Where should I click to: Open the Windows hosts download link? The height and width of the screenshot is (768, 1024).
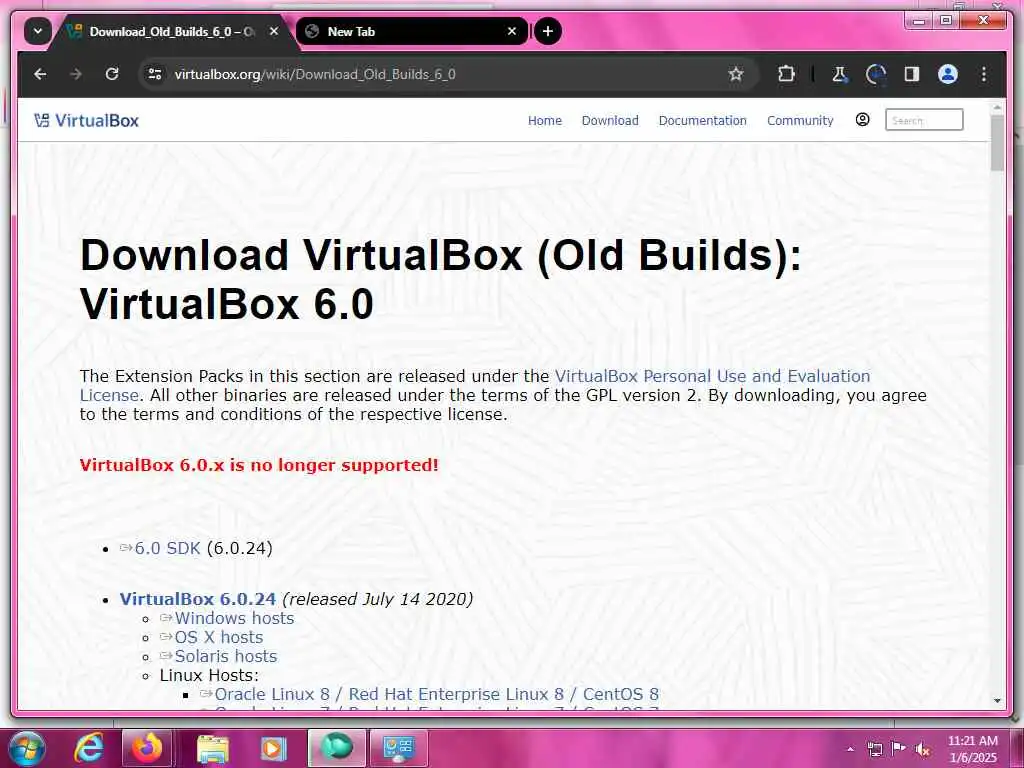click(234, 618)
